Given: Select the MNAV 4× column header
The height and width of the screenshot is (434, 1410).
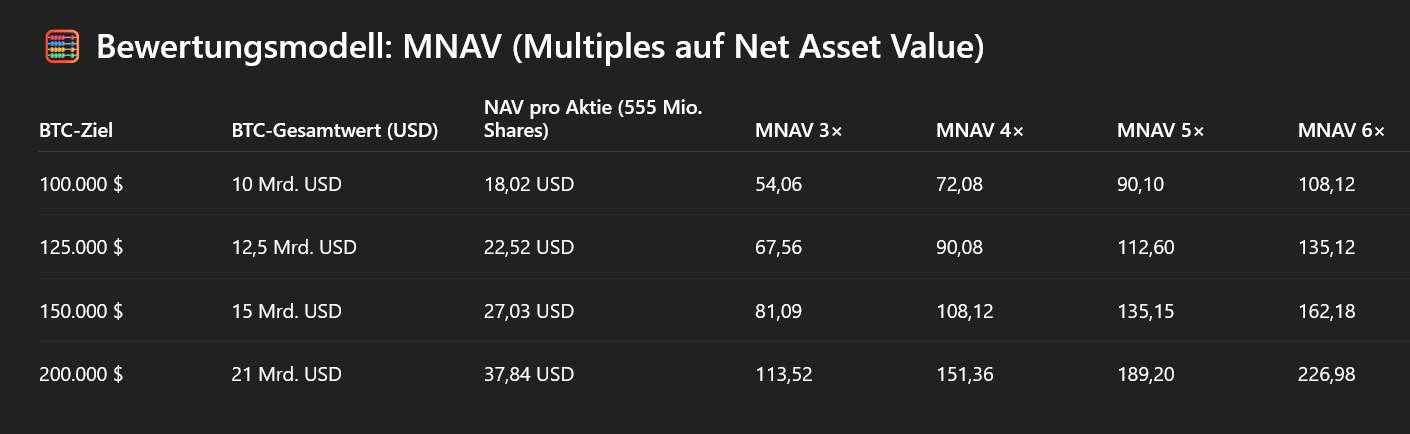Looking at the screenshot, I should point(980,130).
